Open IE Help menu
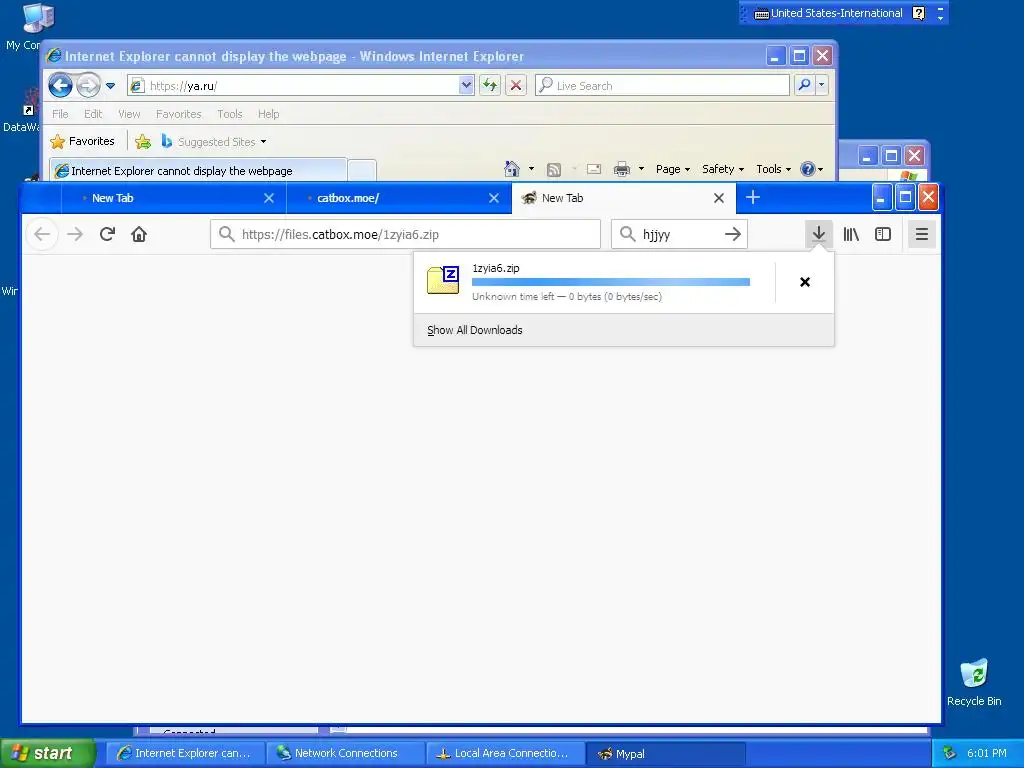The height and width of the screenshot is (768, 1024). [268, 114]
